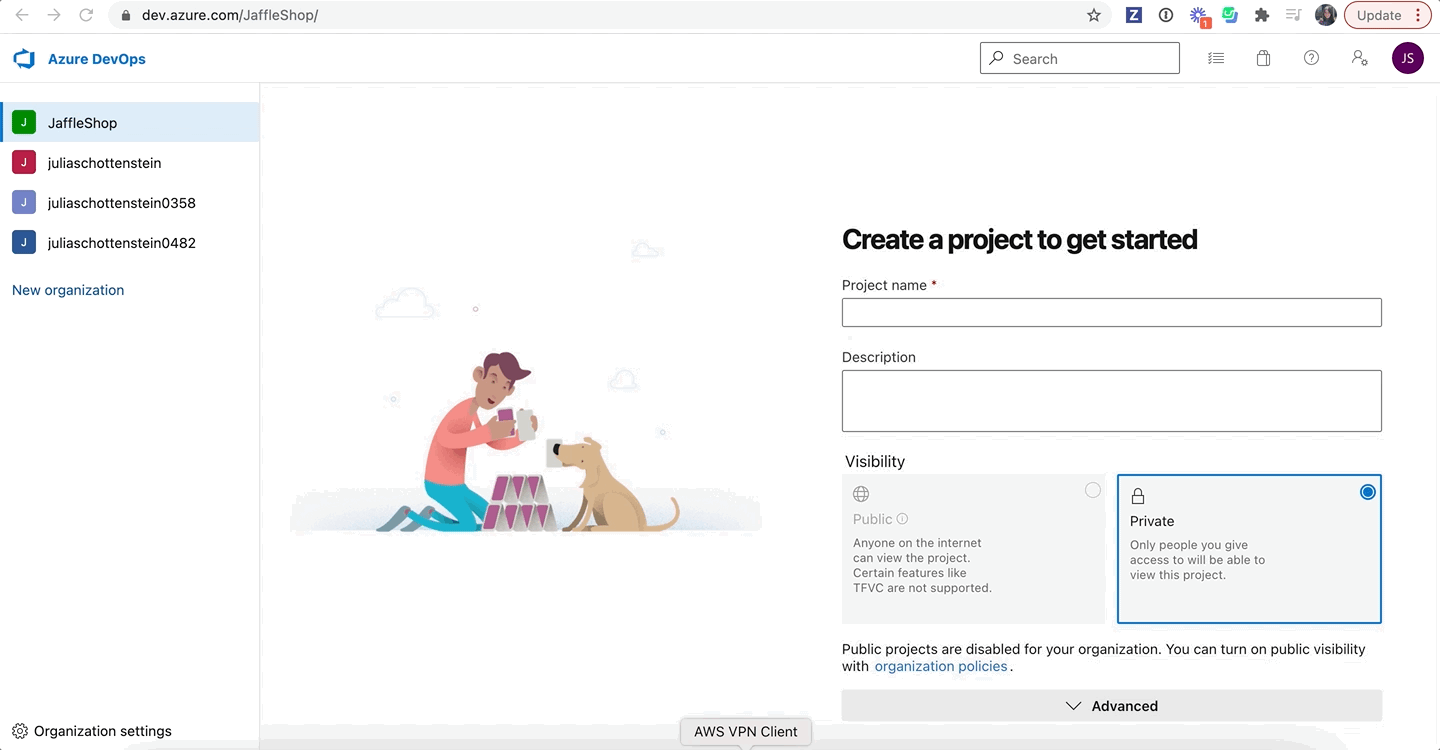1440x750 pixels.
Task: Select the Private visibility option
Action: click(x=1367, y=491)
